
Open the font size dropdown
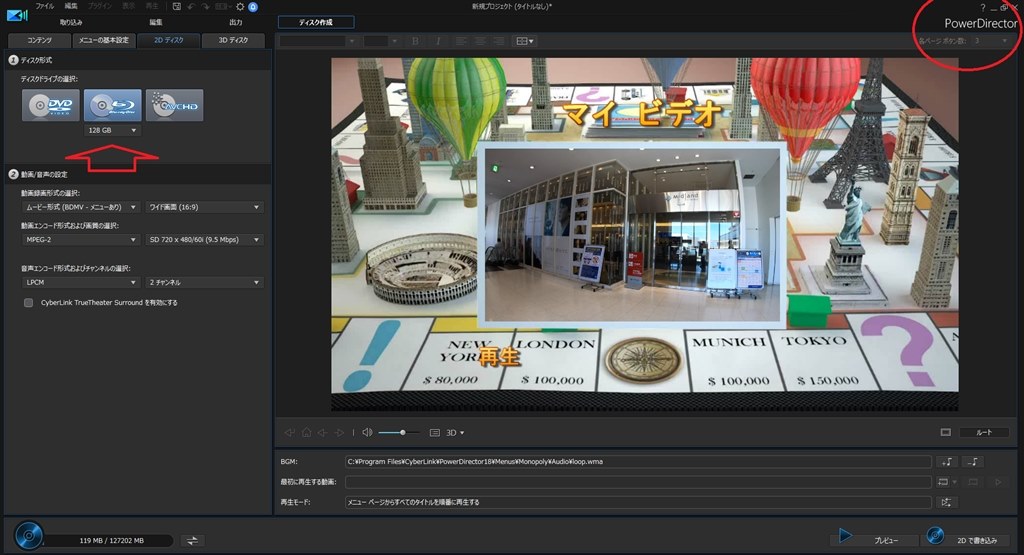point(381,41)
